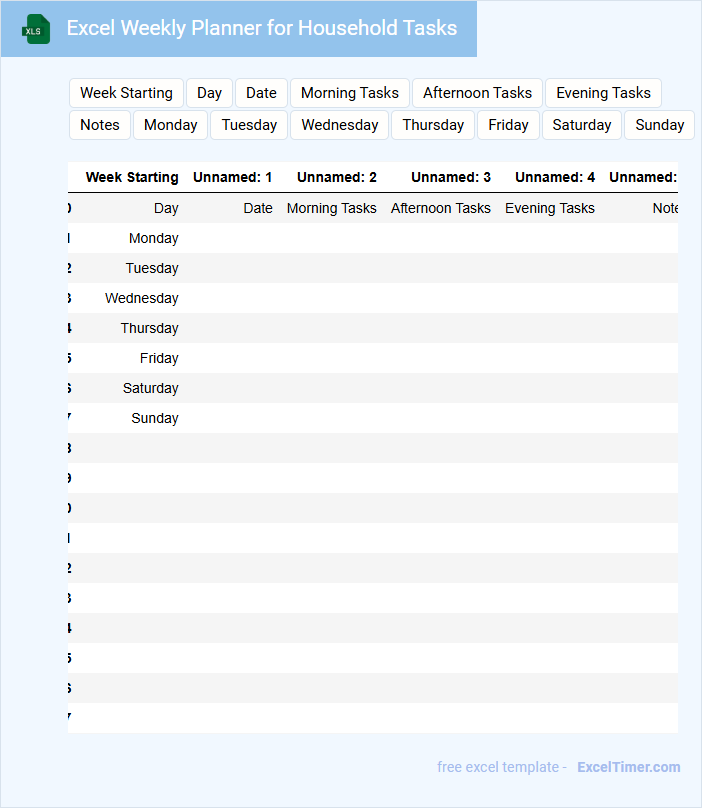Click the 'free excel template -' footer text
The width and height of the screenshot is (702, 808).
coord(502,767)
